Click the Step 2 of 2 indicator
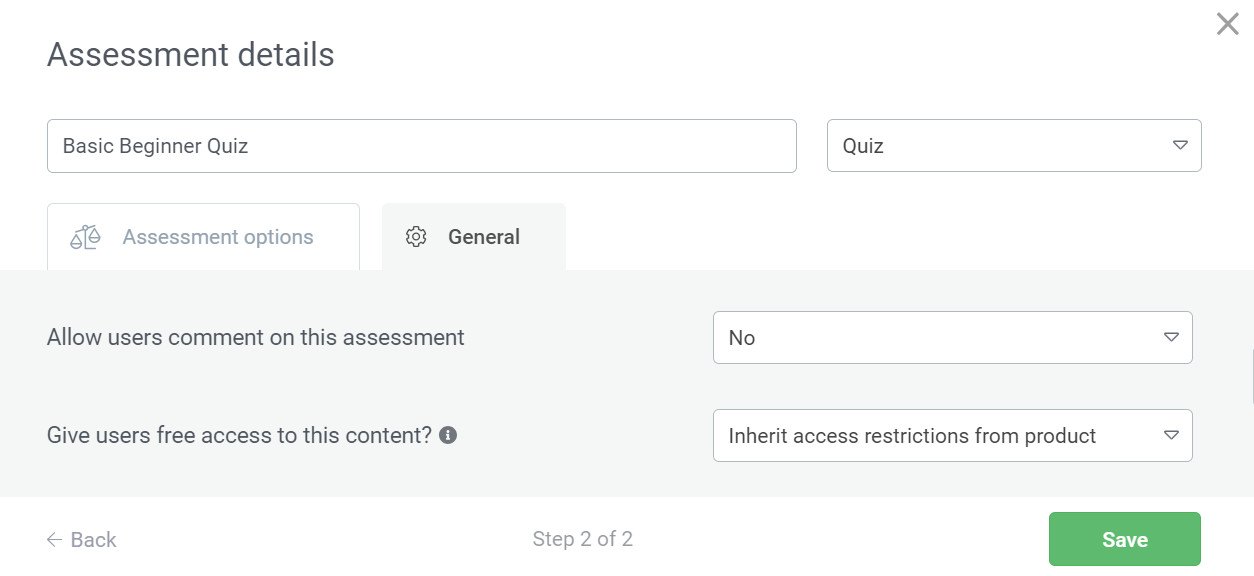 [583, 540]
